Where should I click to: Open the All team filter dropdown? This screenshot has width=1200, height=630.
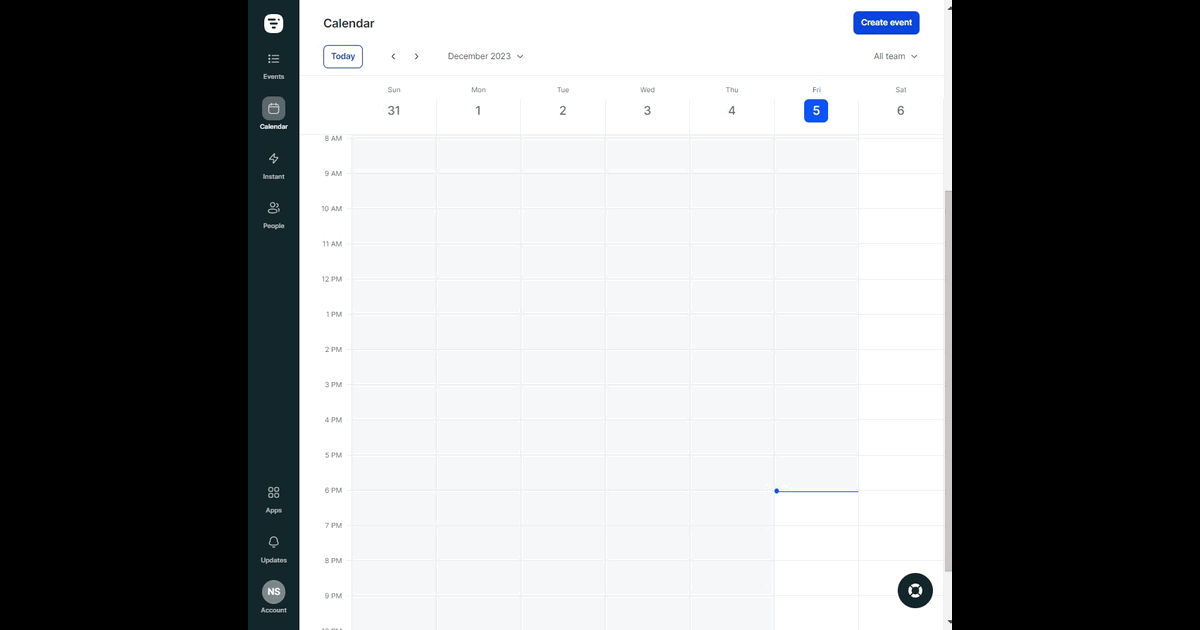click(x=896, y=56)
